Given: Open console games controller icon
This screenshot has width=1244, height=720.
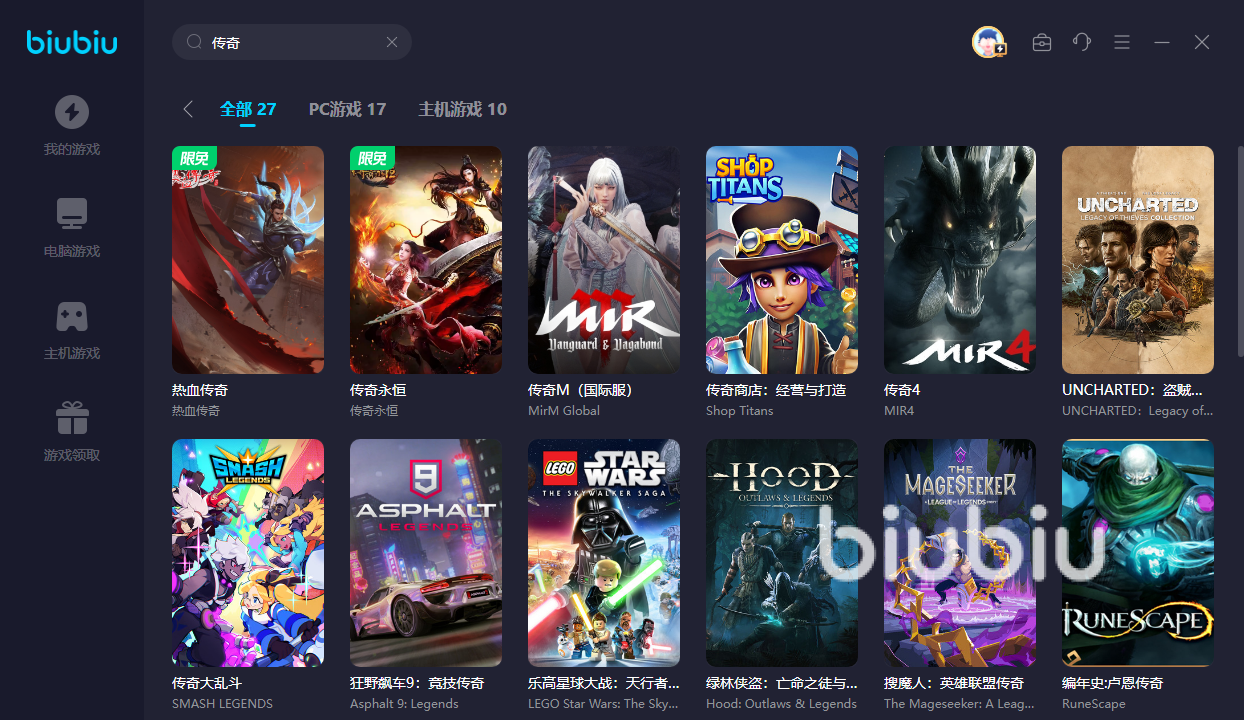Looking at the screenshot, I should pos(71,316).
